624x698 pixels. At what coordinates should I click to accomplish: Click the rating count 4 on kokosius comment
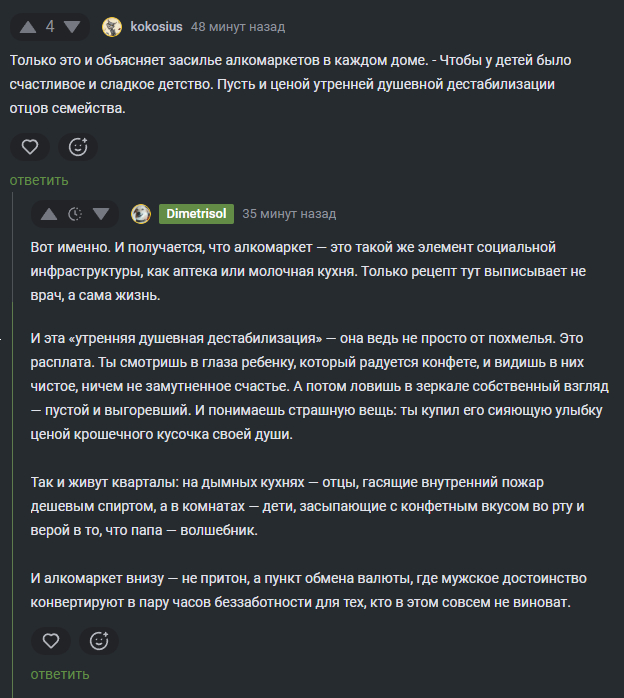point(50,27)
